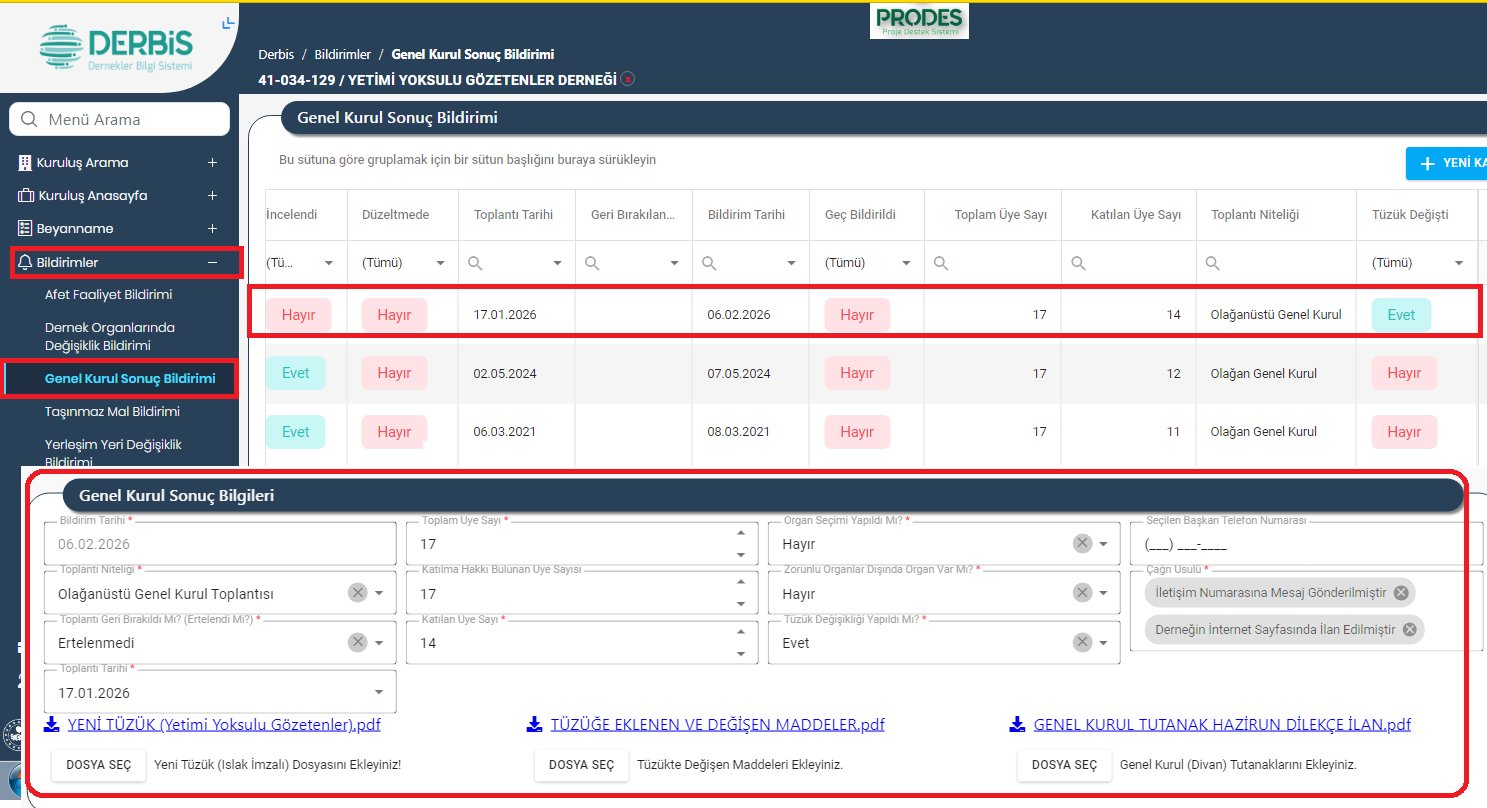Remove Derneğin İnternet Sayfasında İlan Edilmiştir tag

pos(1409,630)
